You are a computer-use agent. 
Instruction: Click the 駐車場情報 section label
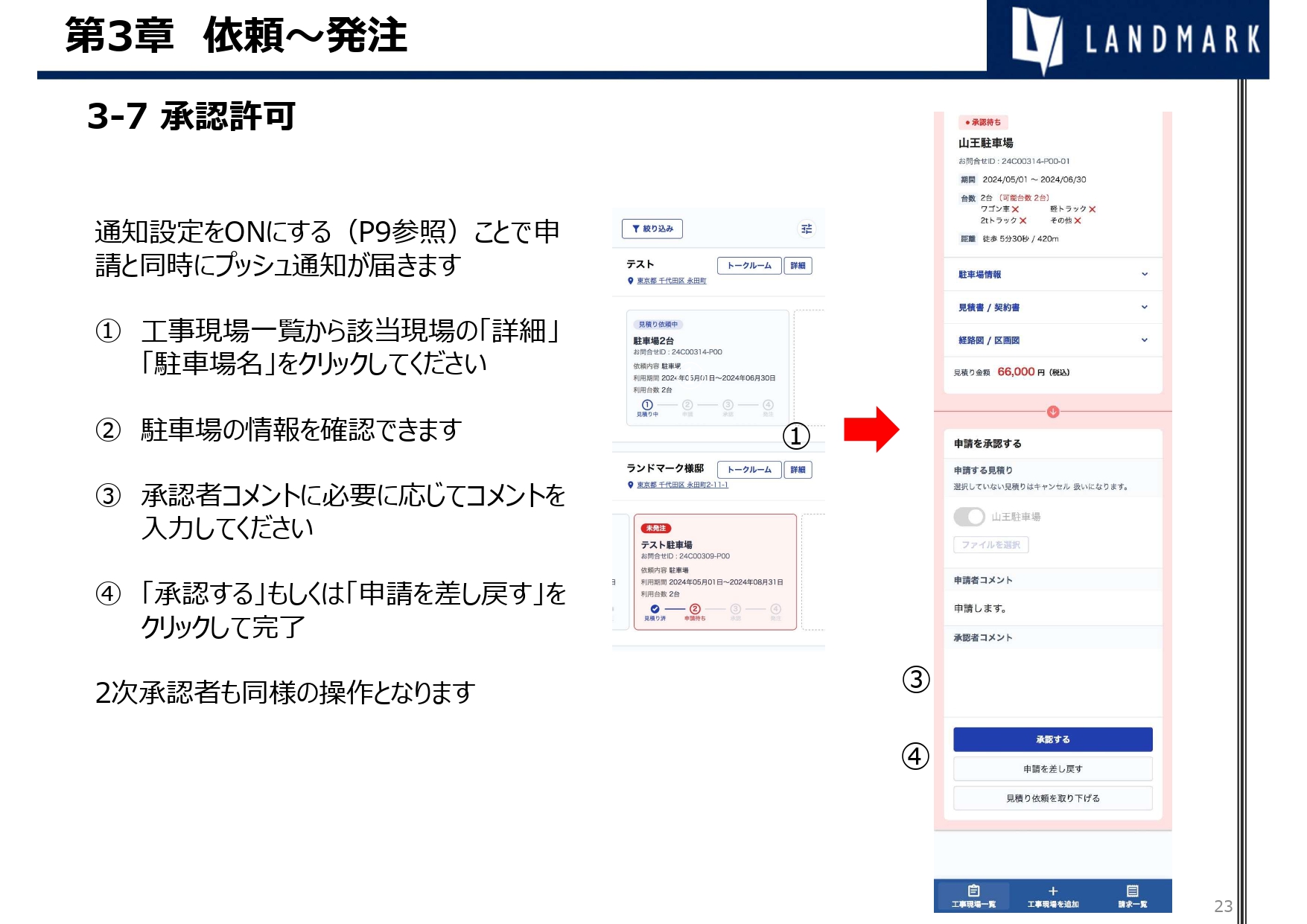coord(979,274)
